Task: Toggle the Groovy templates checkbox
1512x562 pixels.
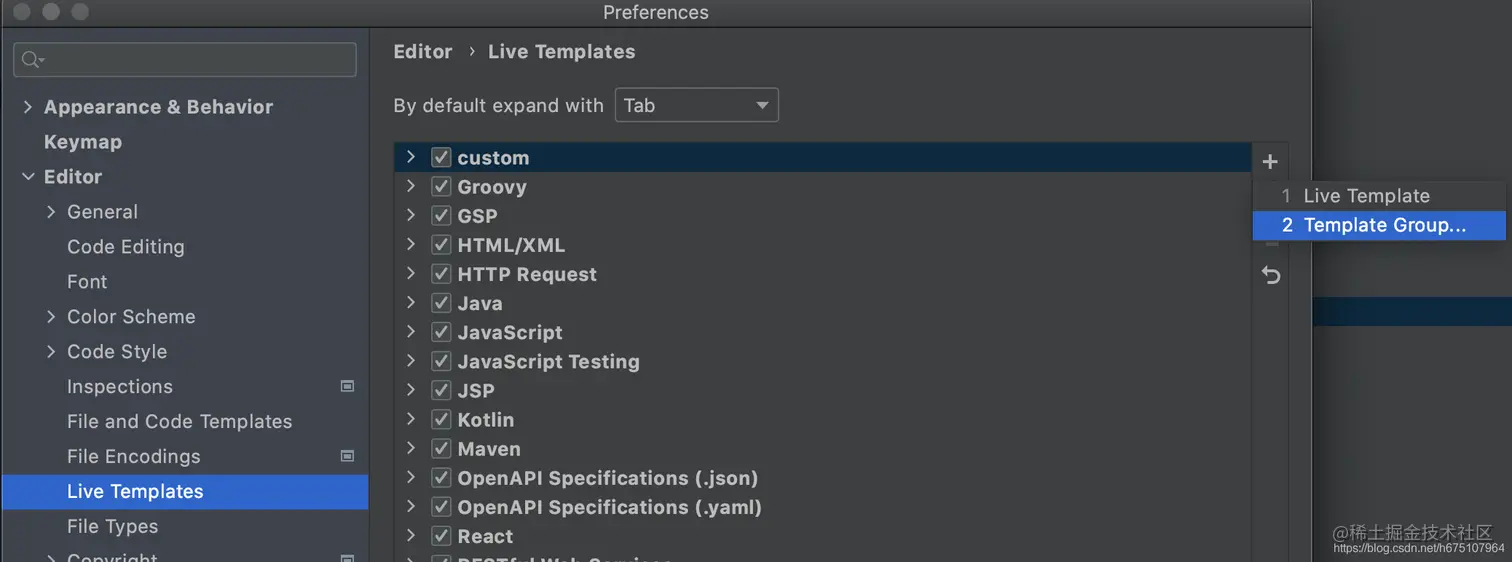Action: tap(441, 187)
